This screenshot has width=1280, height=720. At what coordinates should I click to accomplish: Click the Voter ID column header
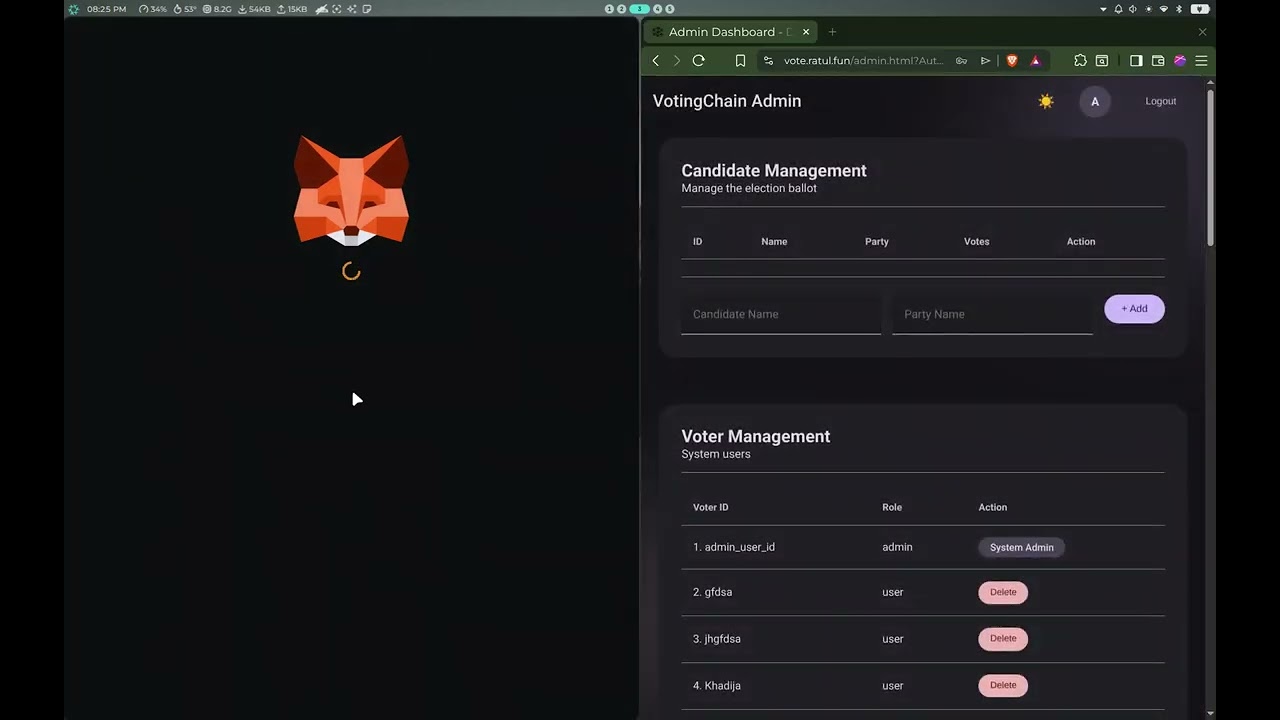click(x=711, y=507)
